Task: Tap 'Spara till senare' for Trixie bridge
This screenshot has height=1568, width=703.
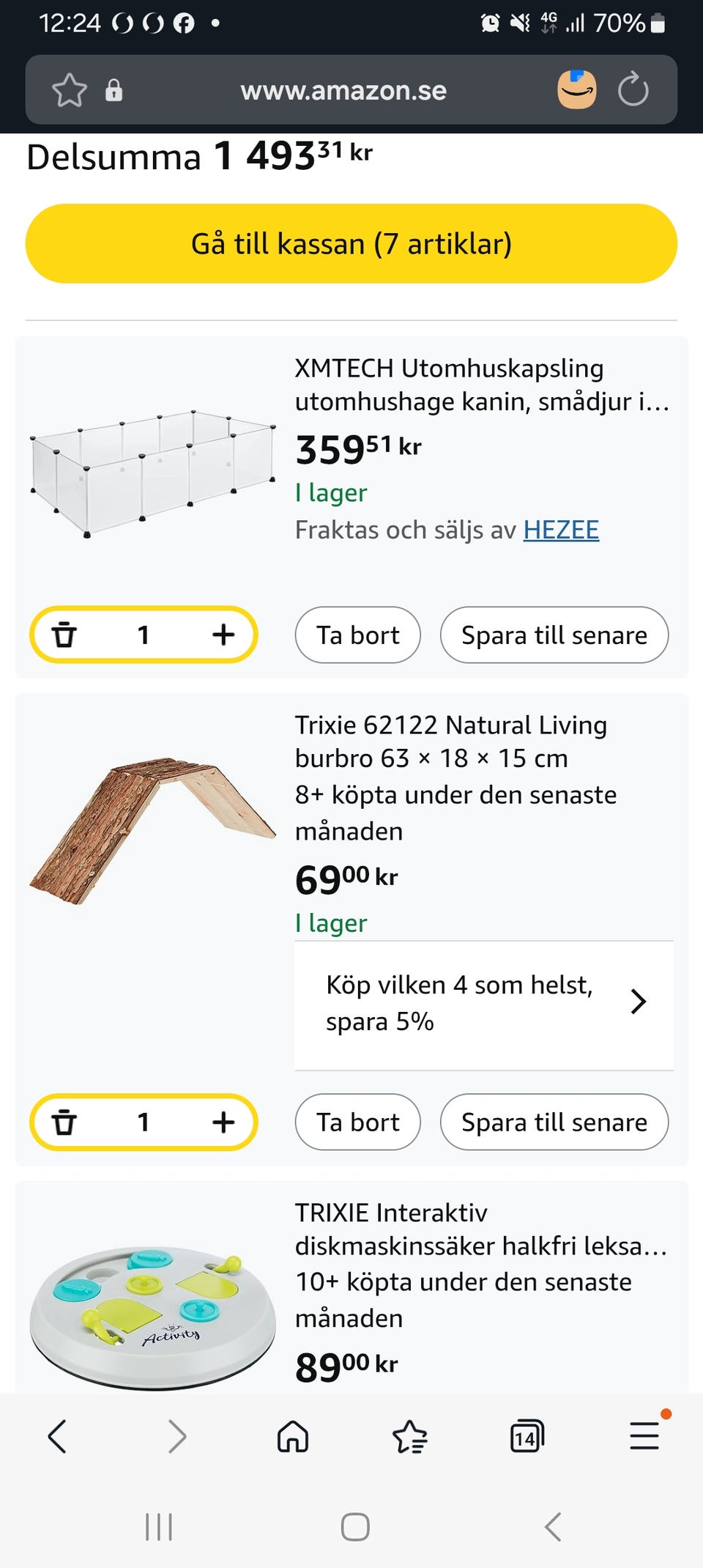Action: pos(554,1122)
